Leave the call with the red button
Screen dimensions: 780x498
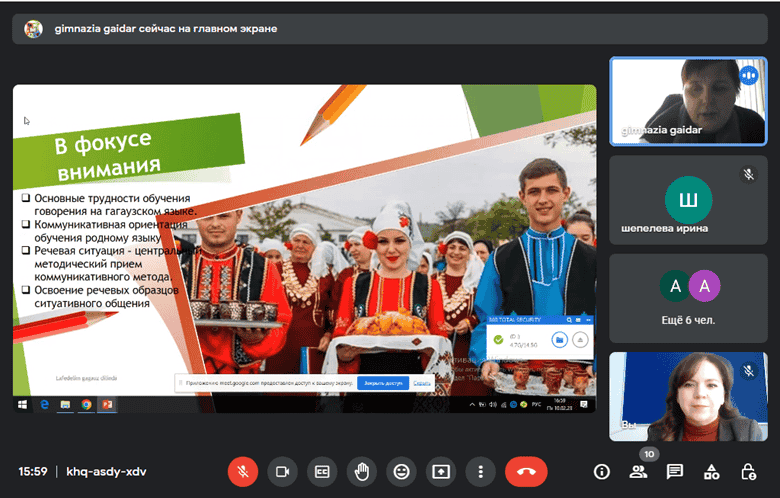pos(527,470)
